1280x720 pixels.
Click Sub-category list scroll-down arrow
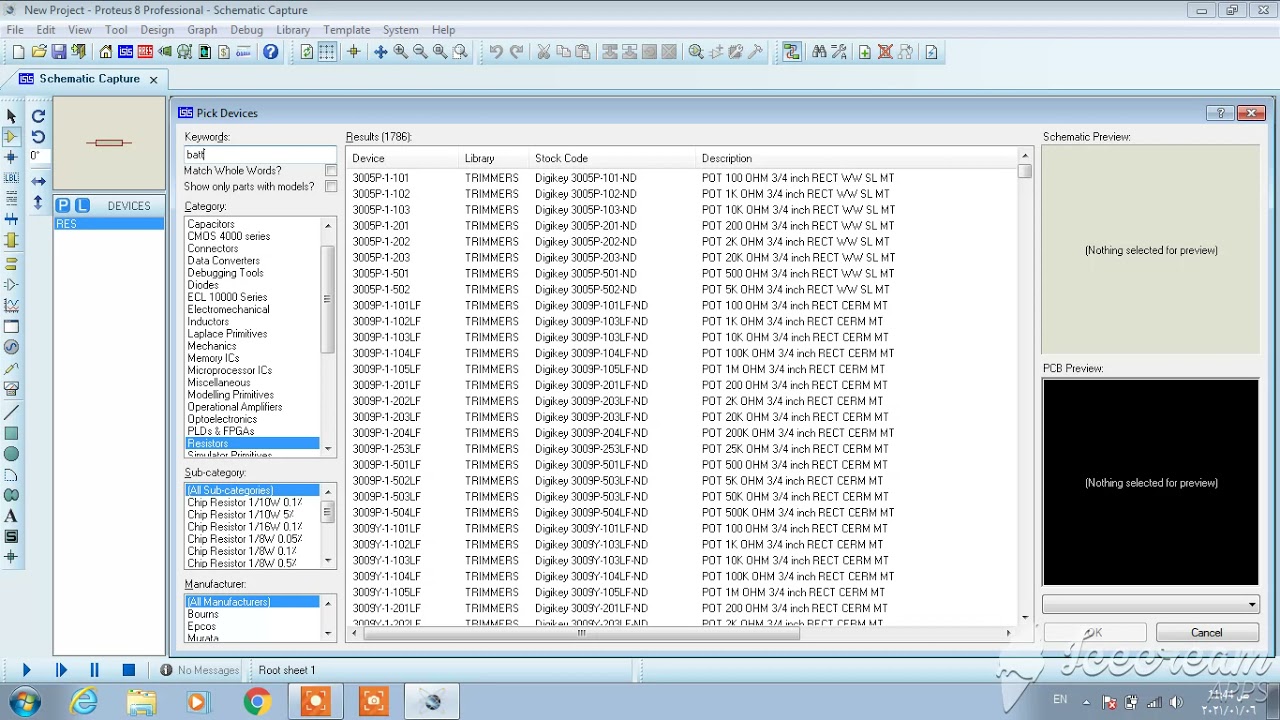tap(328, 561)
